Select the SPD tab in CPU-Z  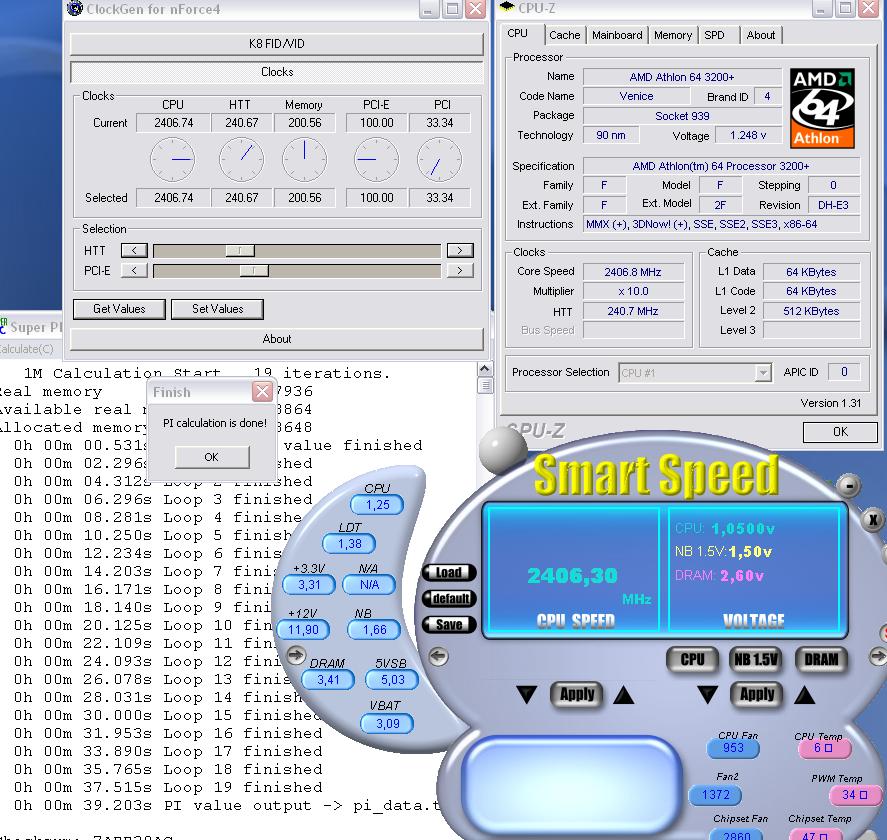(714, 35)
